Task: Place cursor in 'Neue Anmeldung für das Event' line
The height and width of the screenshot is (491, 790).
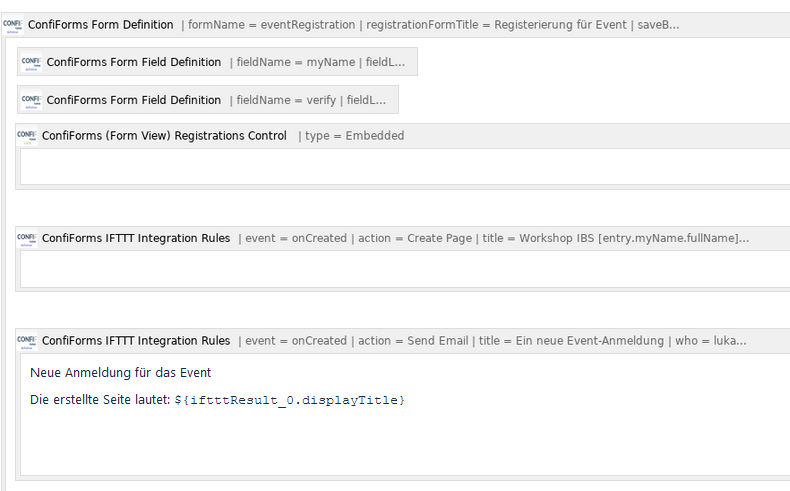Action: [x=121, y=373]
